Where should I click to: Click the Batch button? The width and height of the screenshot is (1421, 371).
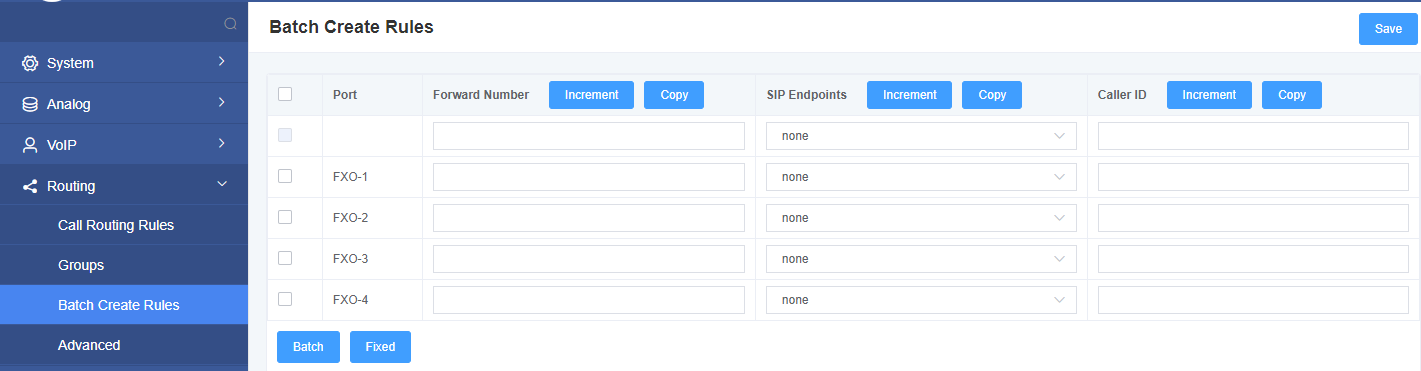[x=308, y=346]
